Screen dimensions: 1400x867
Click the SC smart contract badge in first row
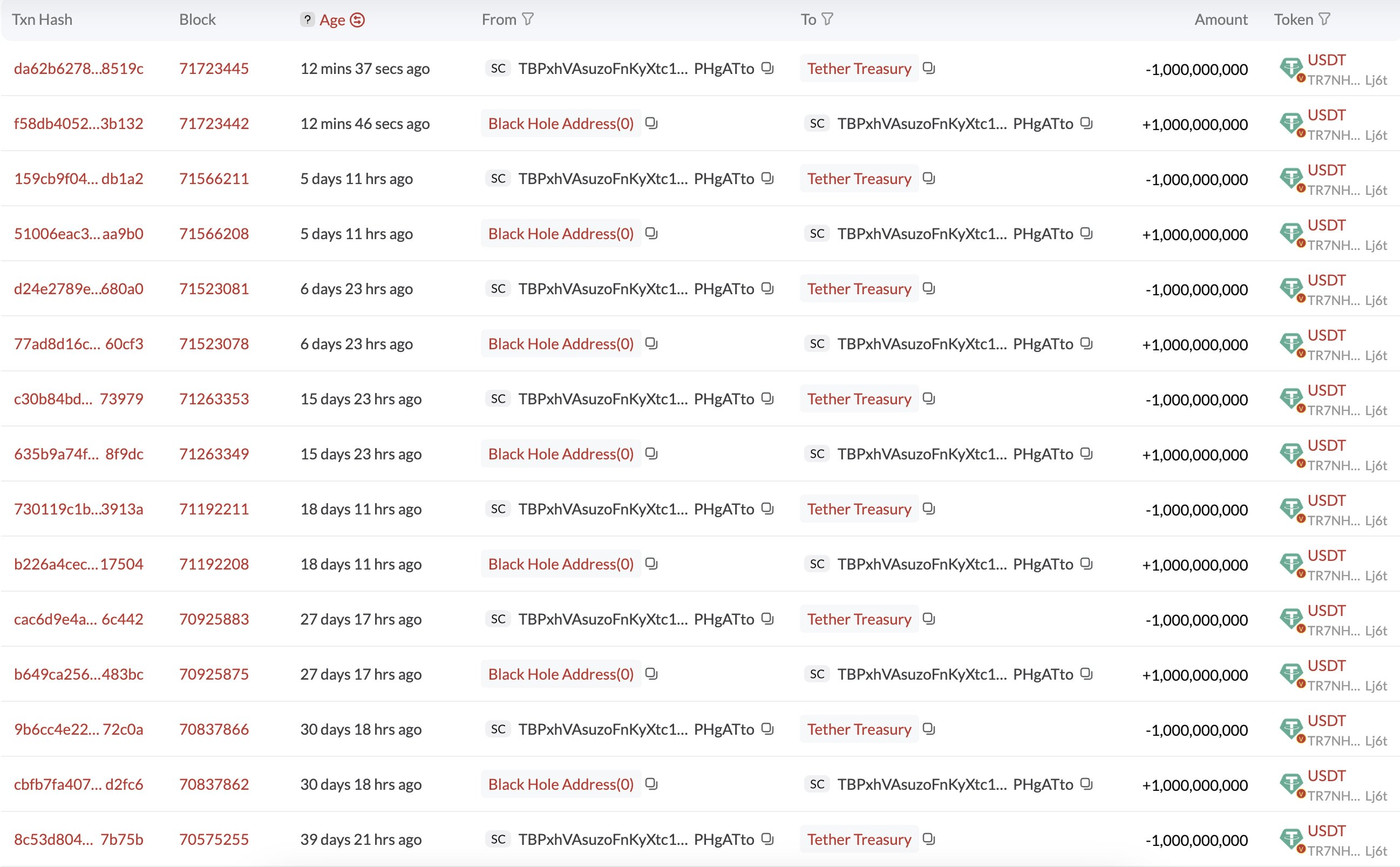pos(498,68)
